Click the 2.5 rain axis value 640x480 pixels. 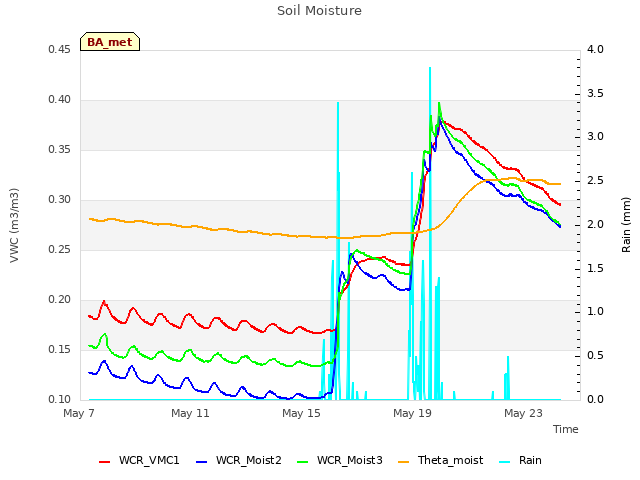(x=596, y=181)
